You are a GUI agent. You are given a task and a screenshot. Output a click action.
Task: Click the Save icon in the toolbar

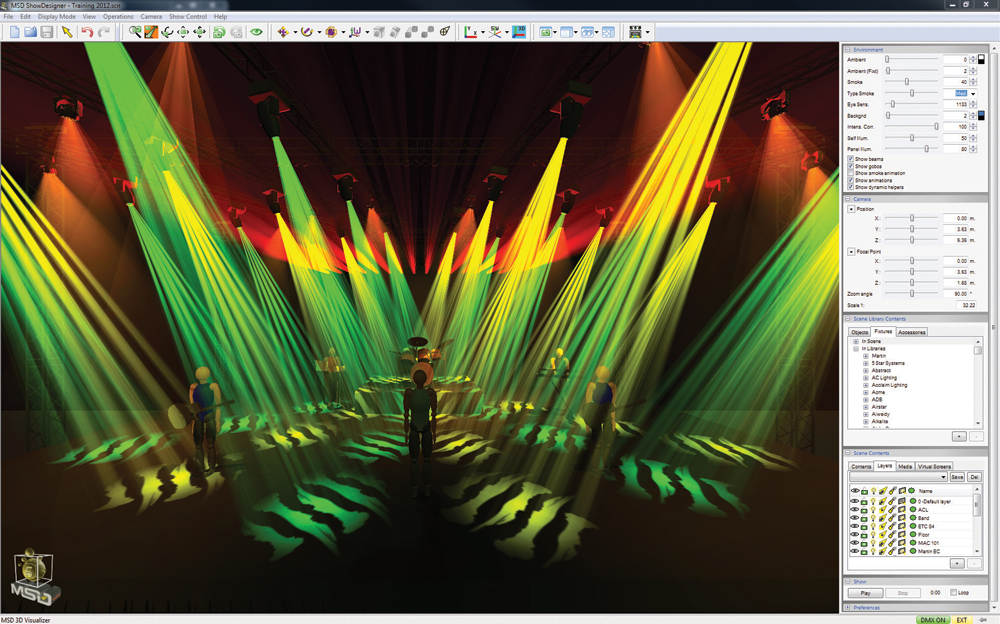46,31
